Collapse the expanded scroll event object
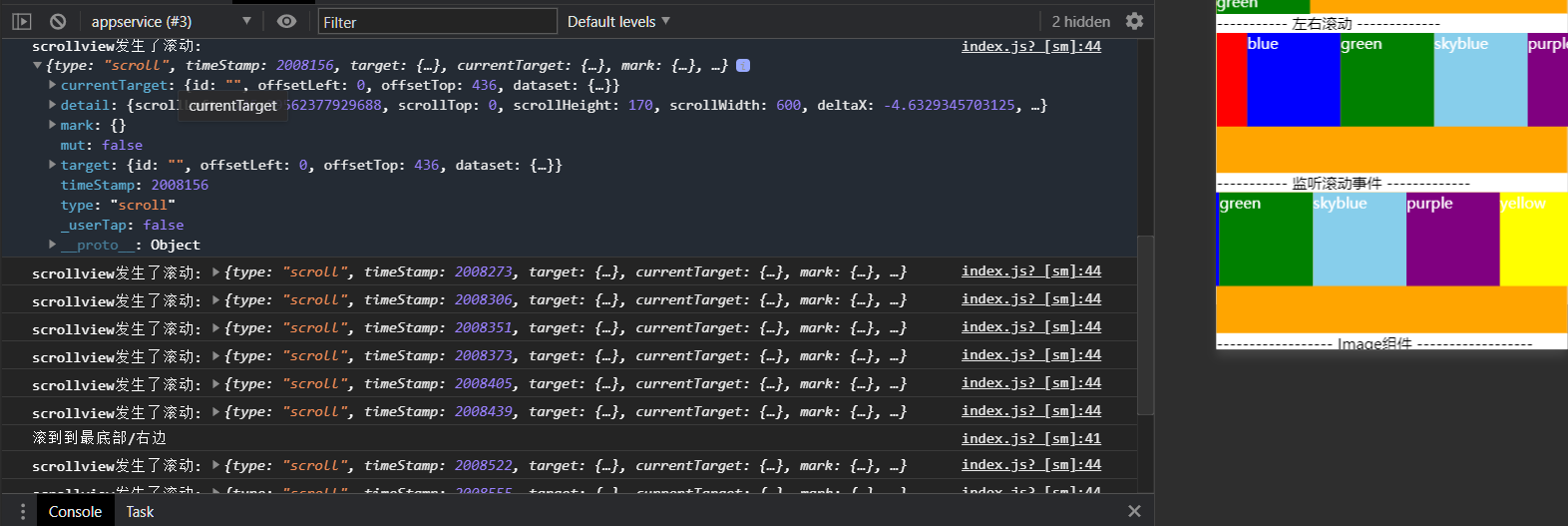 point(38,66)
